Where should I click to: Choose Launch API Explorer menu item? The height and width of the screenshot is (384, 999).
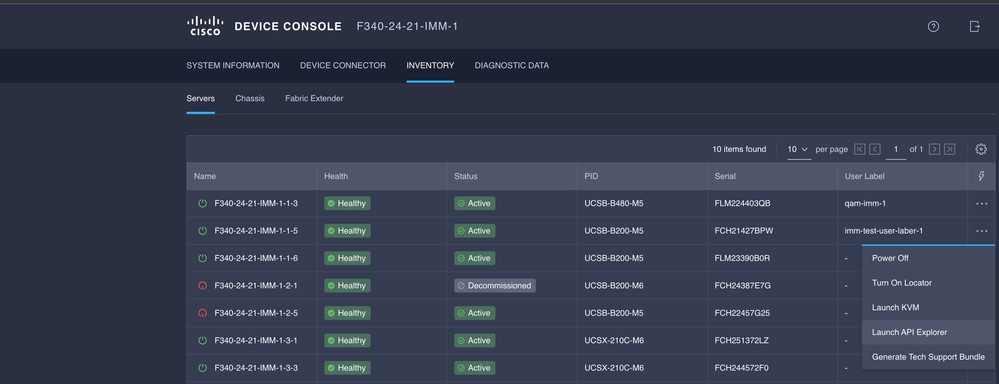pos(928,332)
